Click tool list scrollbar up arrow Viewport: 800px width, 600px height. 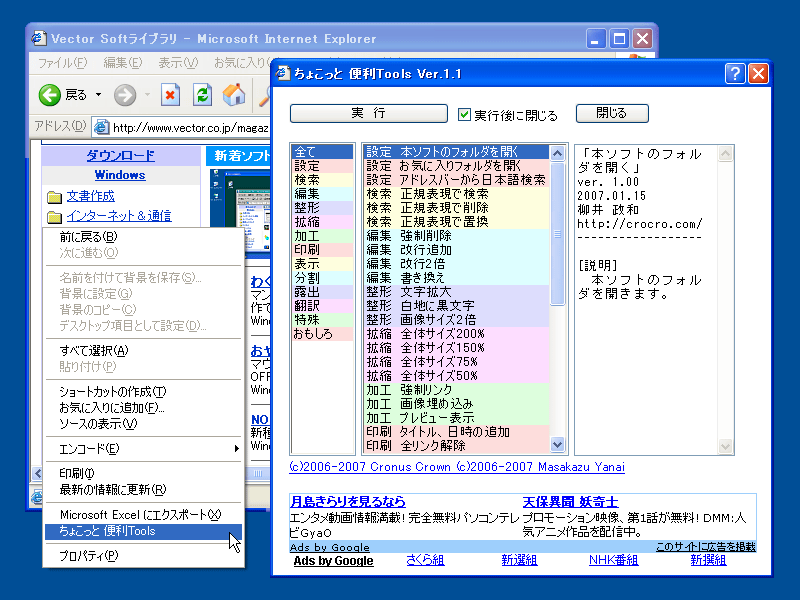[x=557, y=153]
